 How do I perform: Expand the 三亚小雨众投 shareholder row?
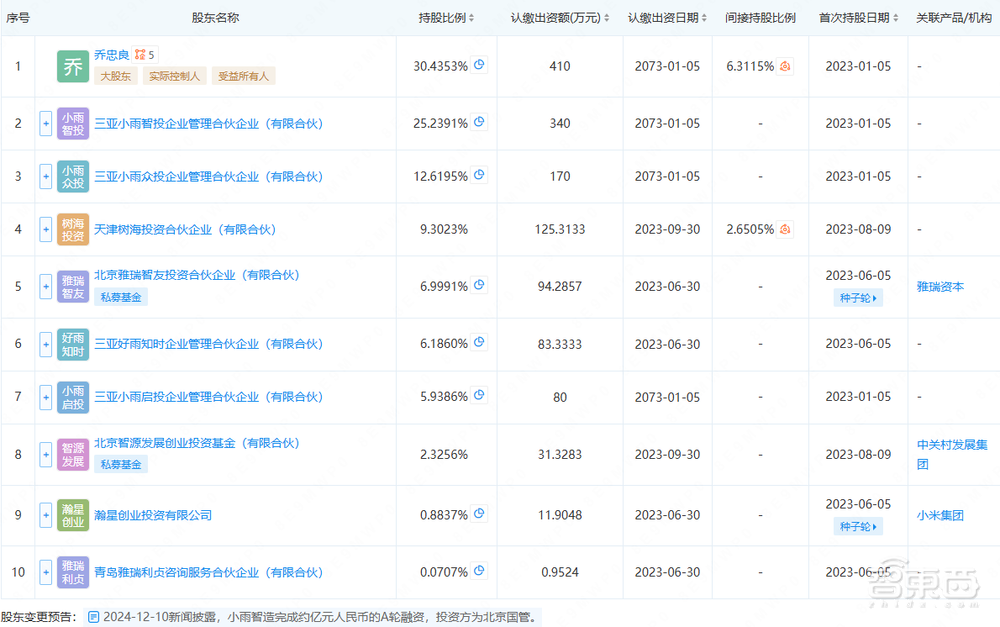click(x=45, y=176)
